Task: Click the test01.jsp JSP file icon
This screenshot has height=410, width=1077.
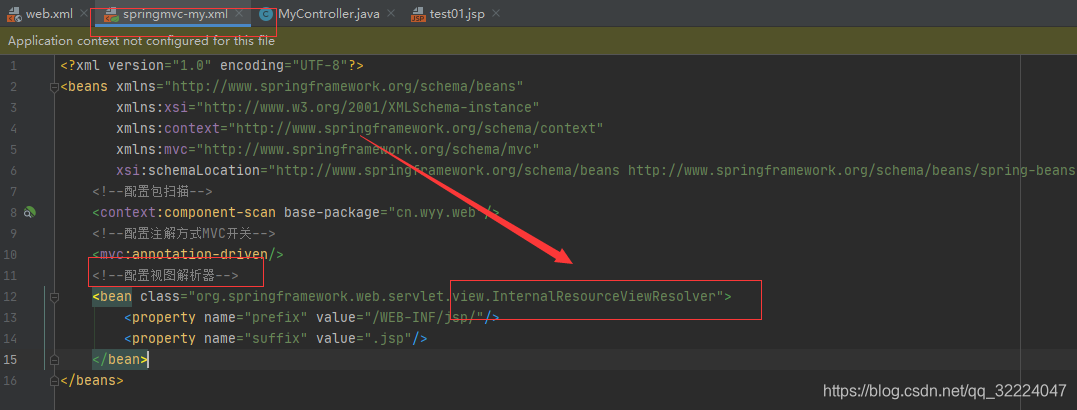Action: (418, 14)
